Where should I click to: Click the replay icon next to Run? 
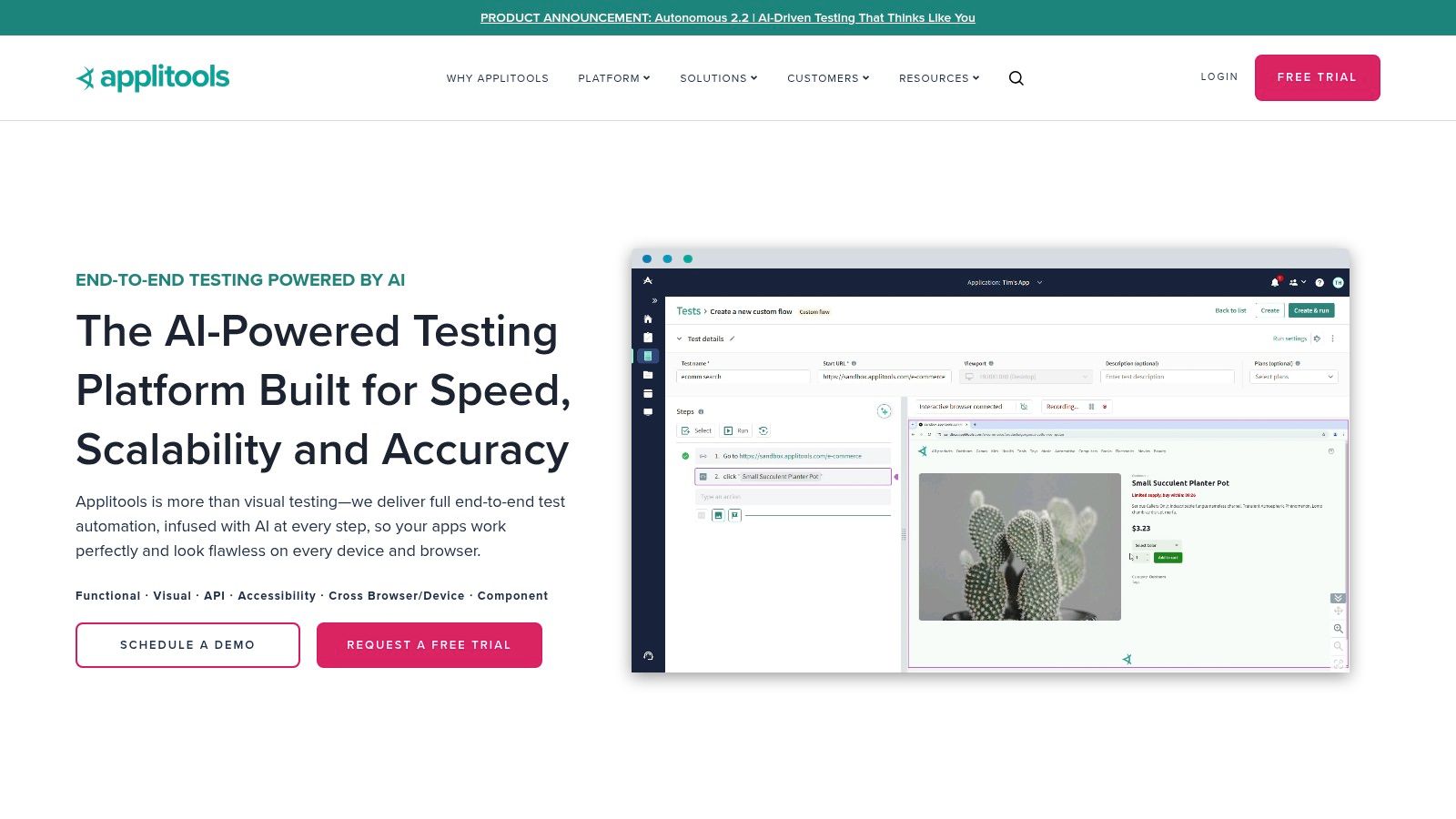click(x=763, y=430)
